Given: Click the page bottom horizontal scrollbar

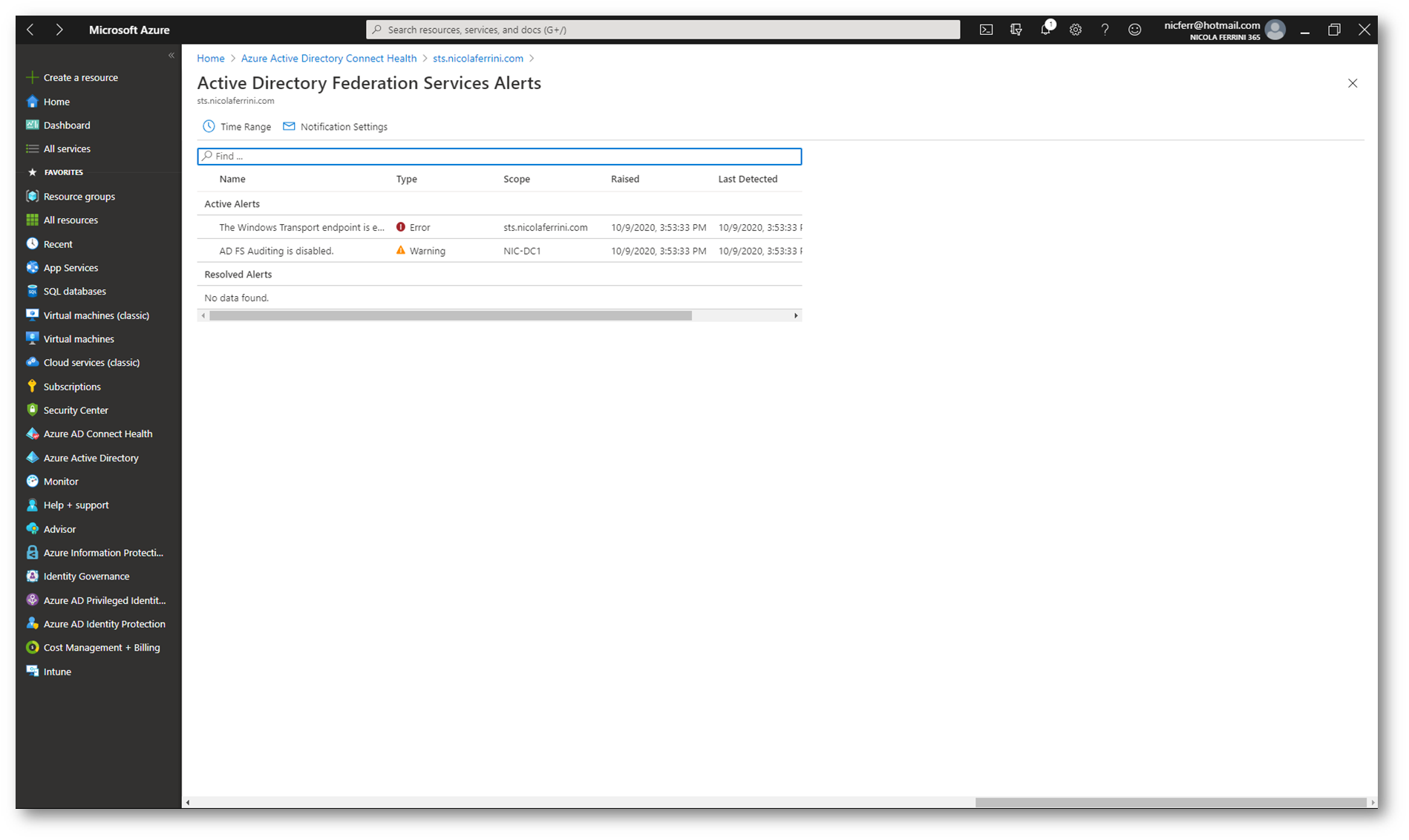Looking at the screenshot, I should [1171, 802].
